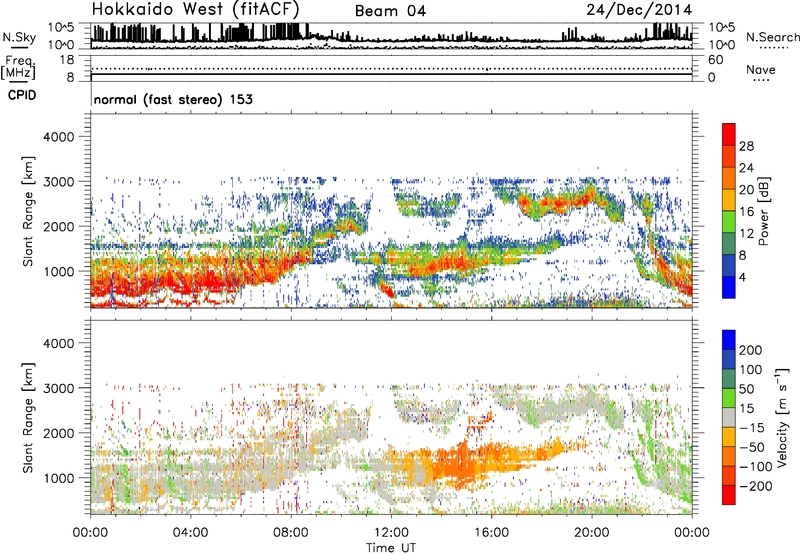The image size is (800, 554).
Task: Click the "Power [dB]" color bar title
Action: coord(764,211)
